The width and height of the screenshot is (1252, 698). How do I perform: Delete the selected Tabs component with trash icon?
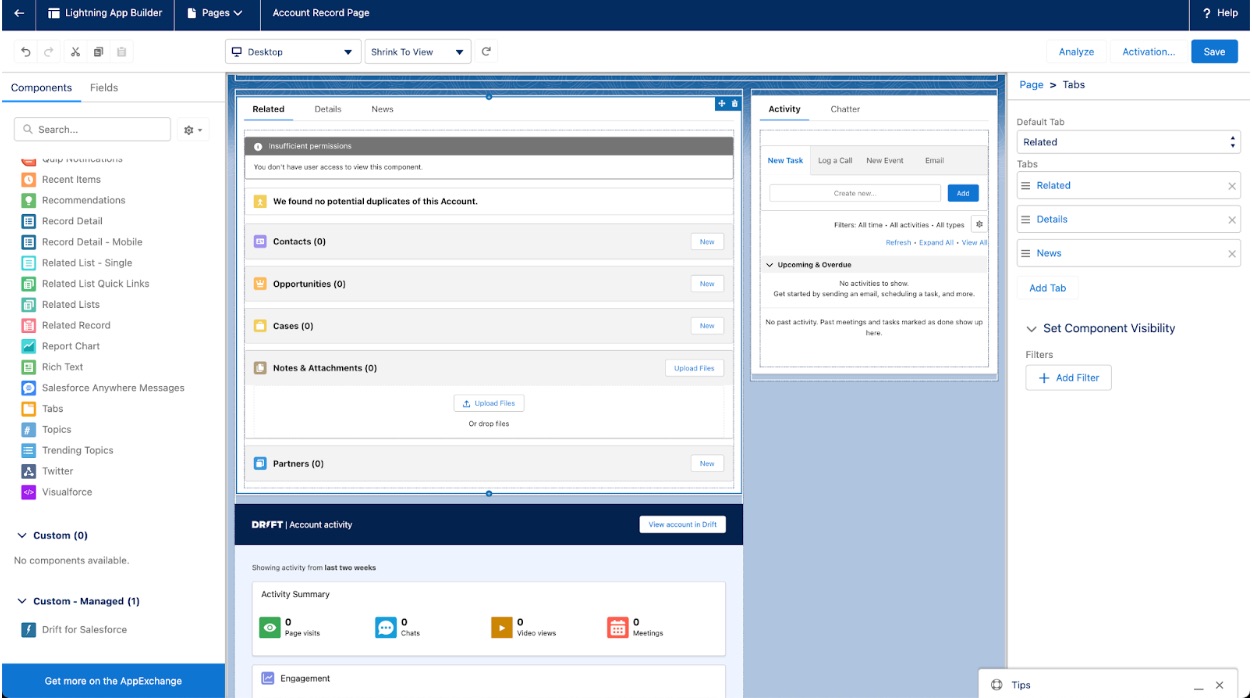[x=735, y=104]
